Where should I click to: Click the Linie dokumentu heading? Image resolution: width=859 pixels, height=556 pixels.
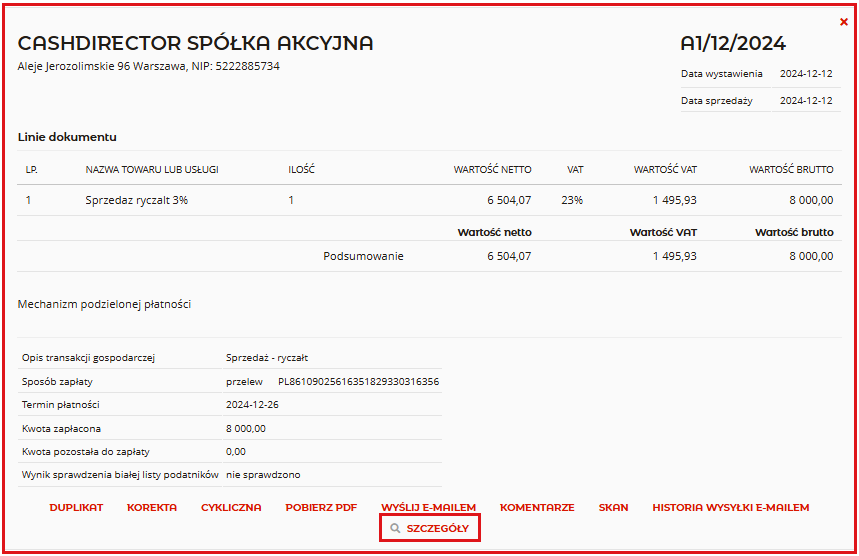[x=67, y=137]
